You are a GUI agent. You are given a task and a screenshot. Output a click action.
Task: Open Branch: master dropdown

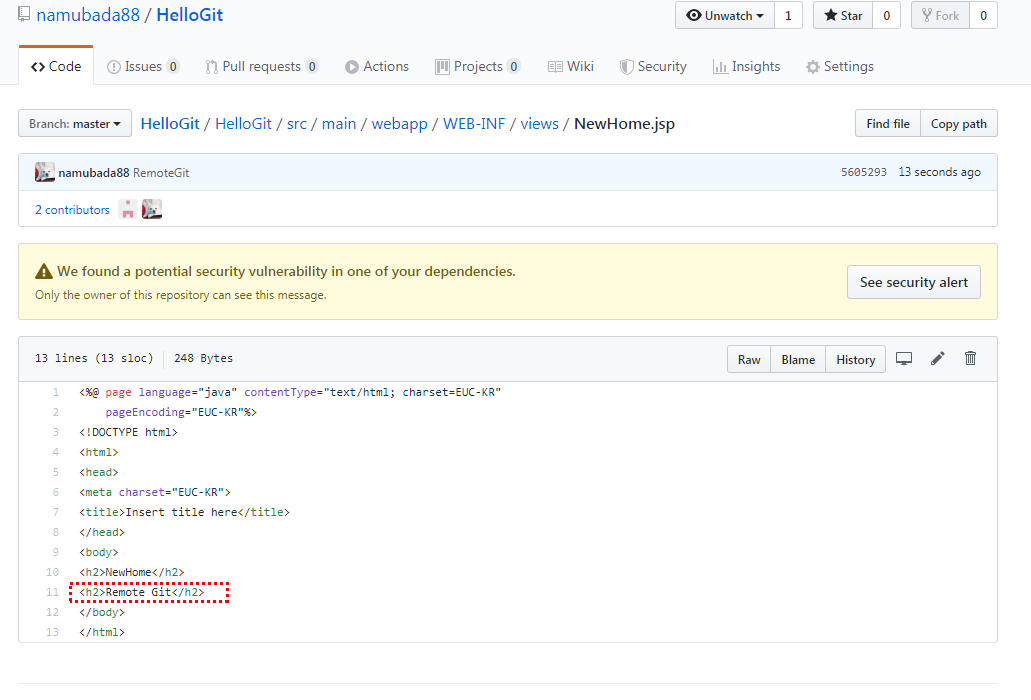(x=75, y=124)
